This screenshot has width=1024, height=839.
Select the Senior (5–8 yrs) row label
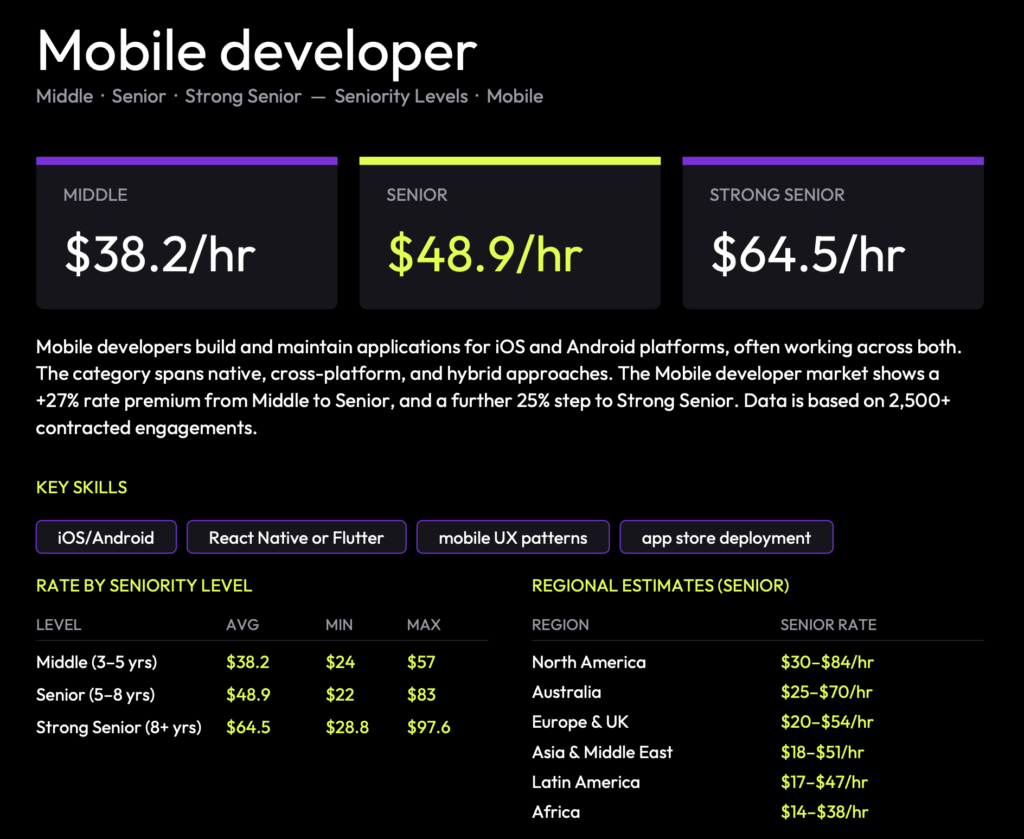point(95,695)
